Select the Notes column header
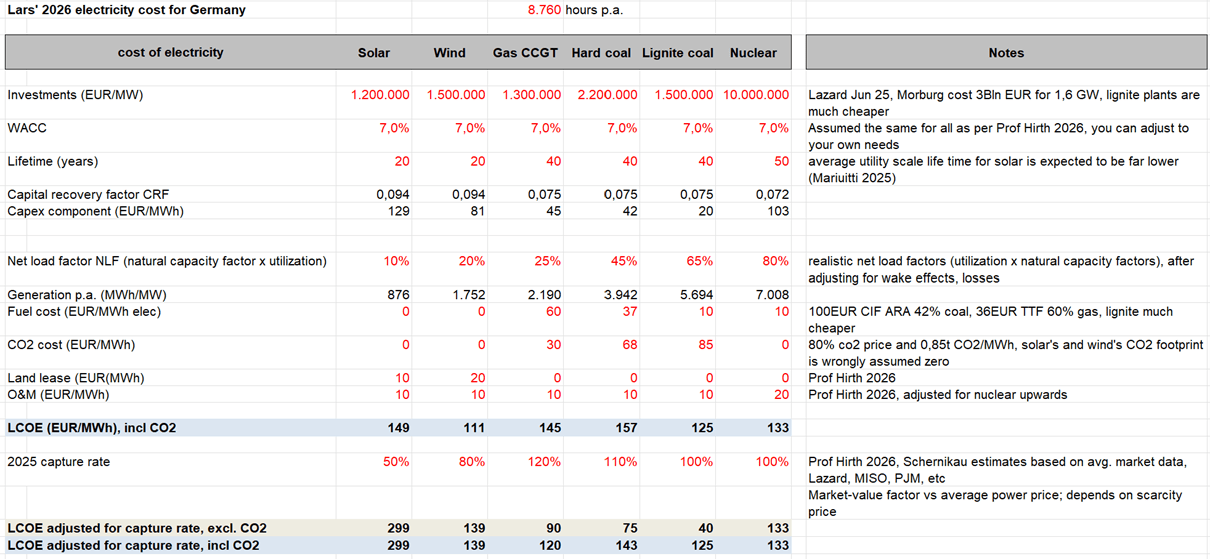This screenshot has width=1210, height=559. [x=1006, y=53]
